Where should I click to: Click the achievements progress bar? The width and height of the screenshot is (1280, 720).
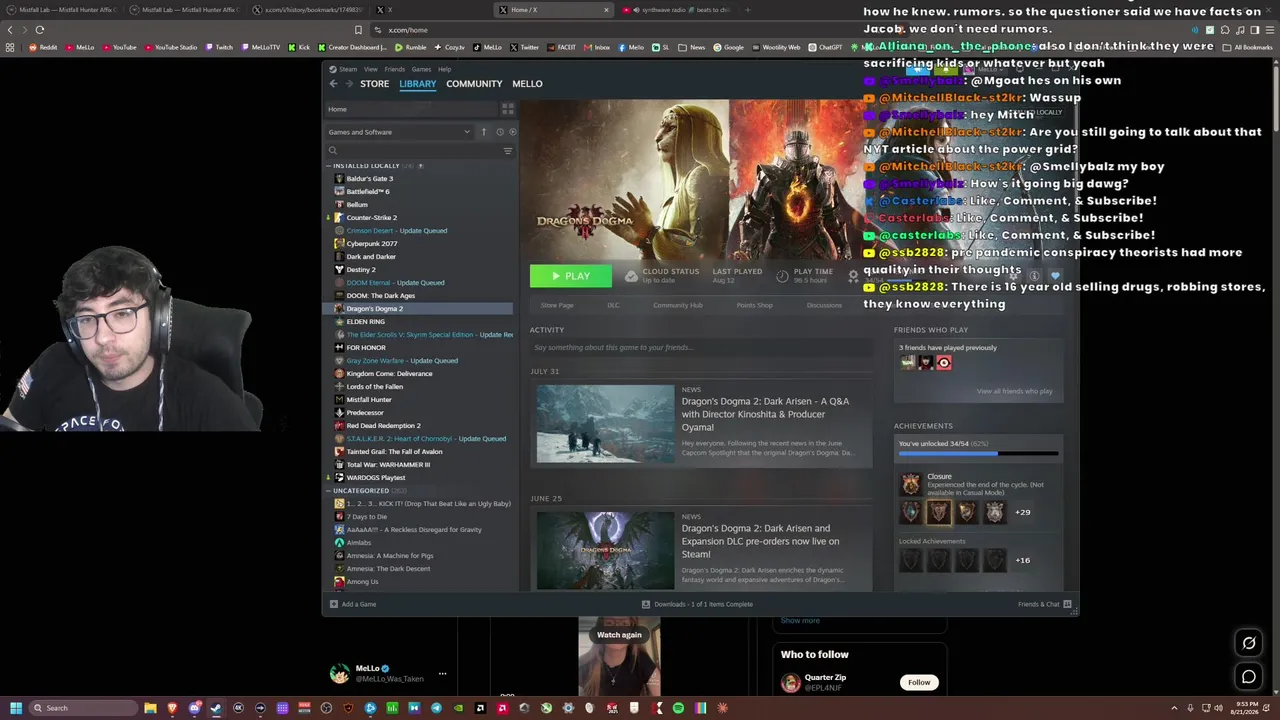pos(978,454)
